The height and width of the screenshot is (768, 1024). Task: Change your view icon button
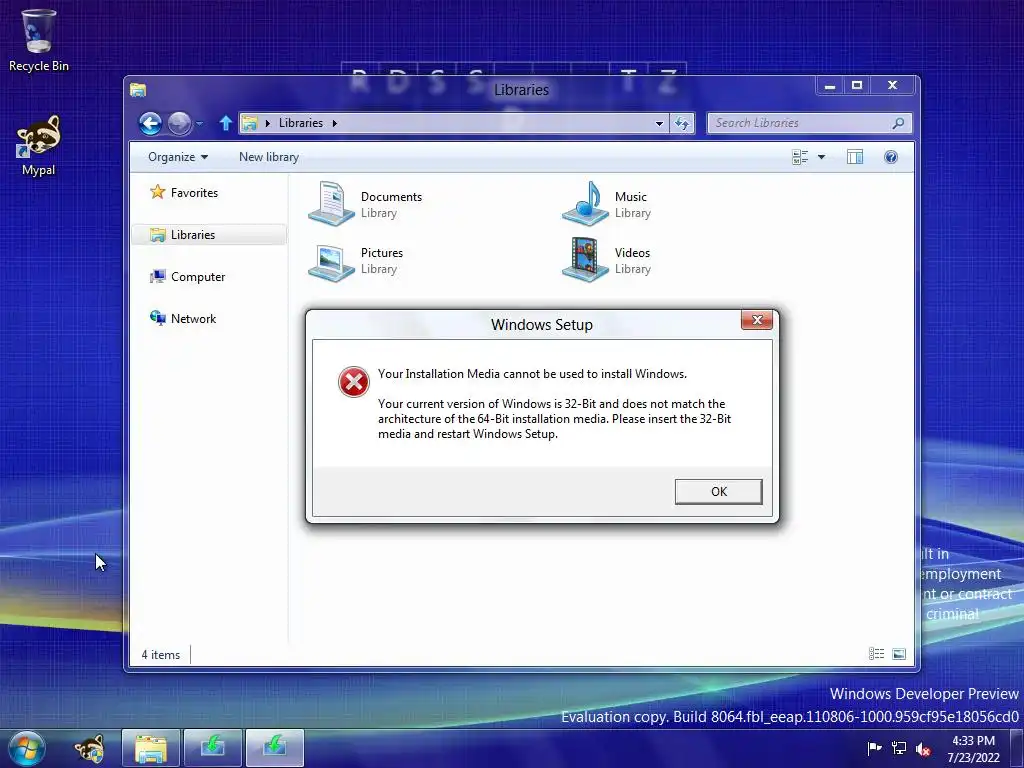point(800,157)
